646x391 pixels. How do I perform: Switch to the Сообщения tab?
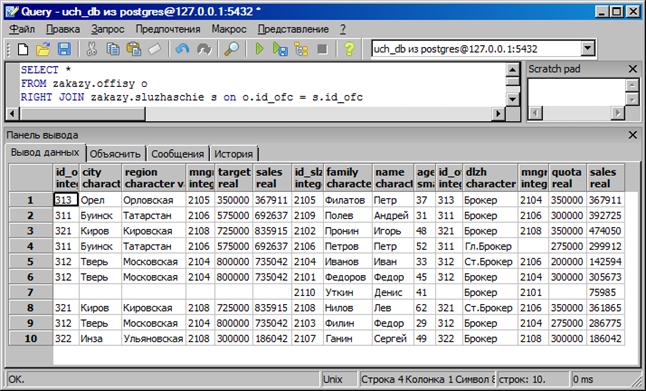click(178, 154)
